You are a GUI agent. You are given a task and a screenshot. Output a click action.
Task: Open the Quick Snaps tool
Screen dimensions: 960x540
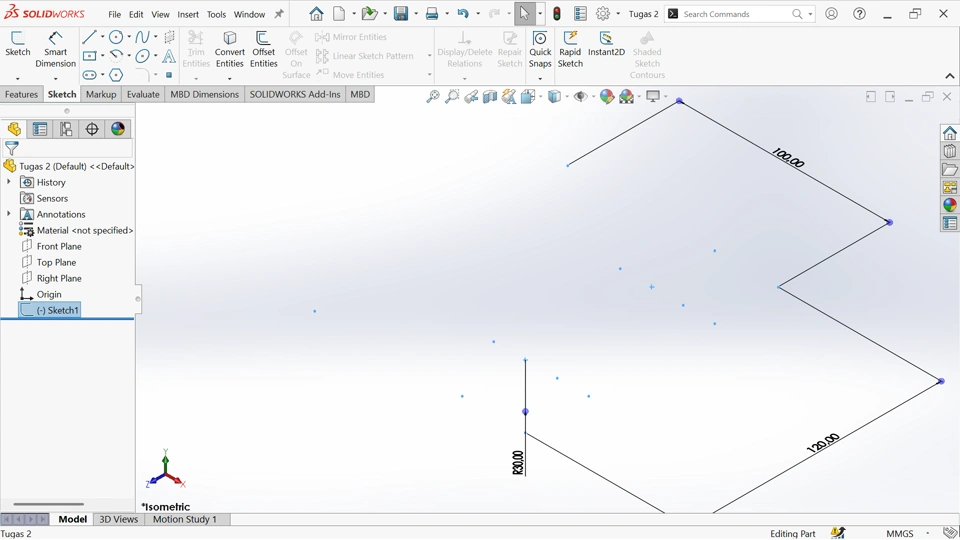tap(540, 50)
